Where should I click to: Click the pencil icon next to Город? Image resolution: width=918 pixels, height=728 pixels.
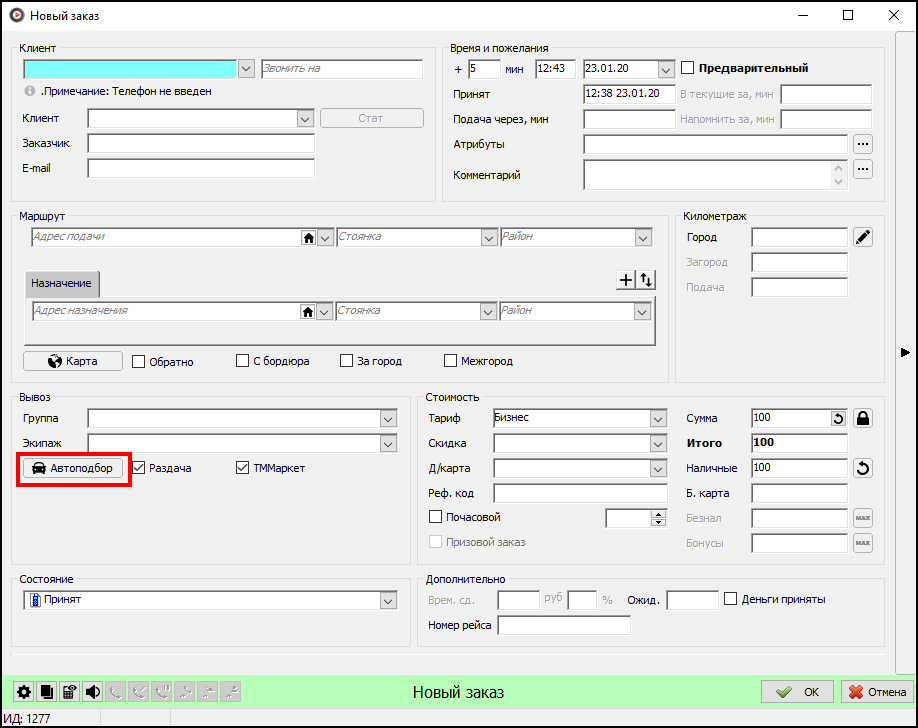click(x=863, y=237)
